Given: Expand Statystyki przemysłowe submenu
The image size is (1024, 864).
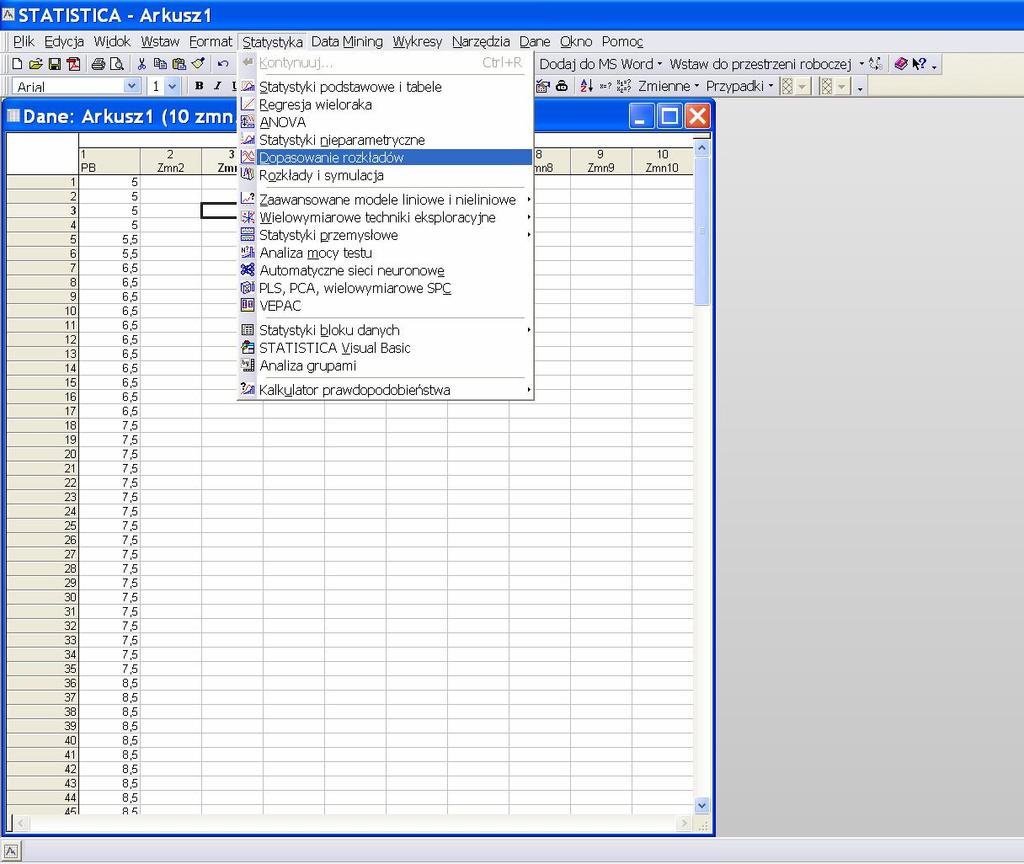Looking at the screenshot, I should (385, 235).
